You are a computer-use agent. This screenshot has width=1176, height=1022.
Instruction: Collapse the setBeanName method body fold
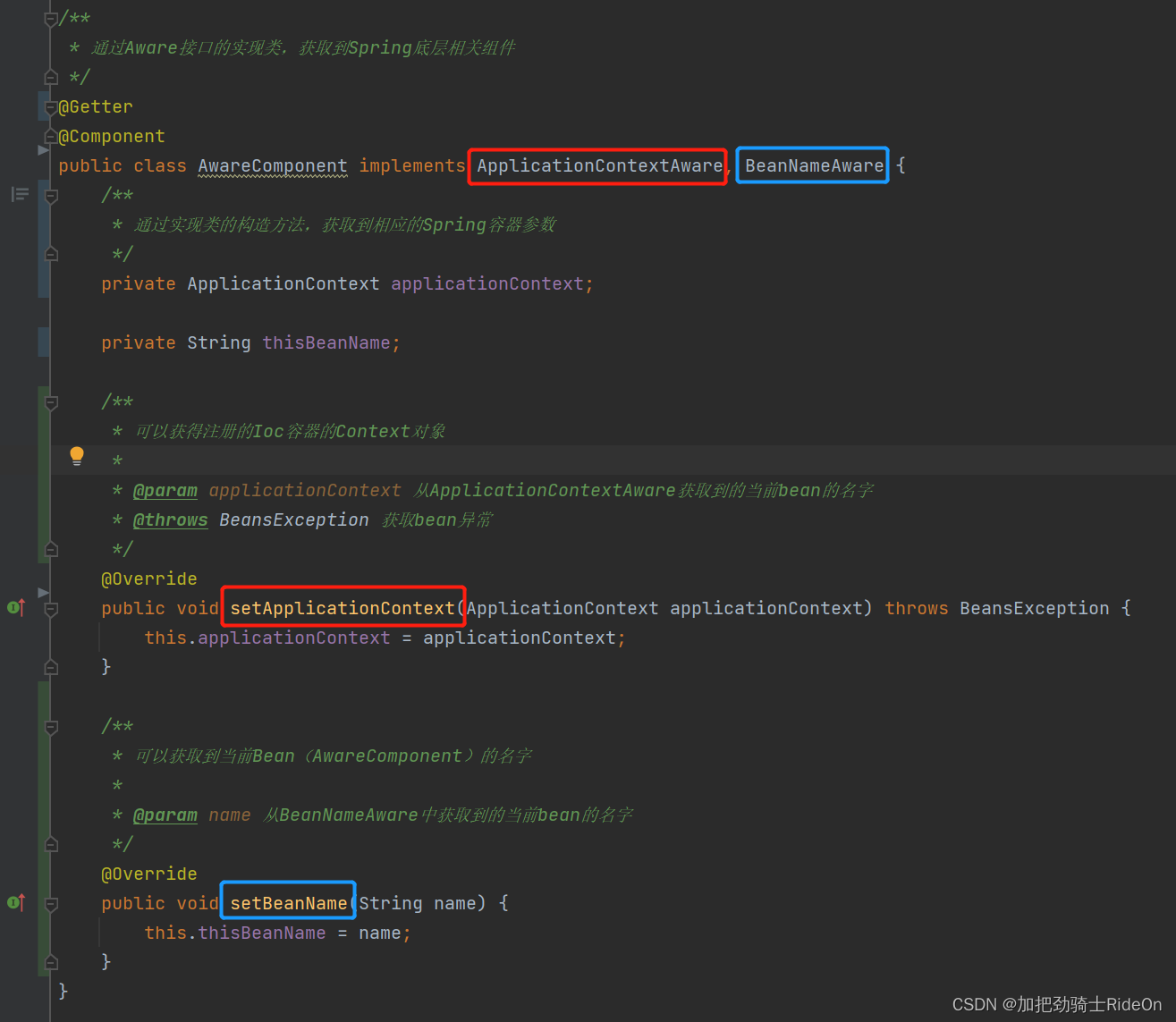pos(51,904)
